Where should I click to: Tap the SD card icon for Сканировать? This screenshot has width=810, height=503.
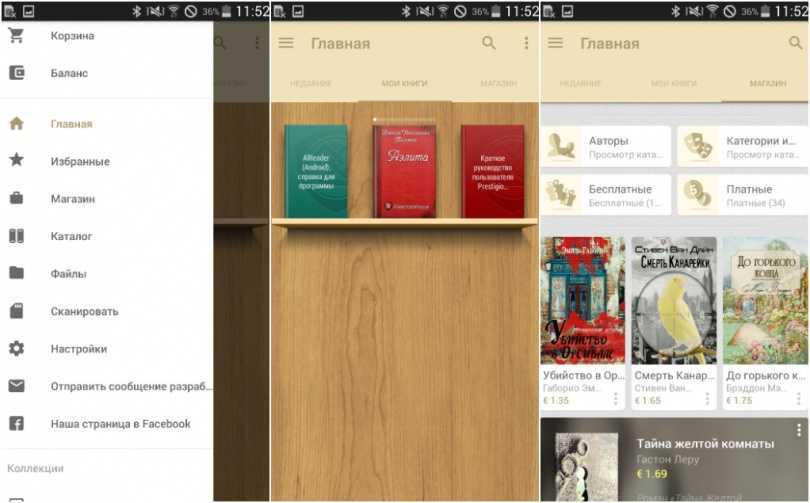click(x=16, y=311)
